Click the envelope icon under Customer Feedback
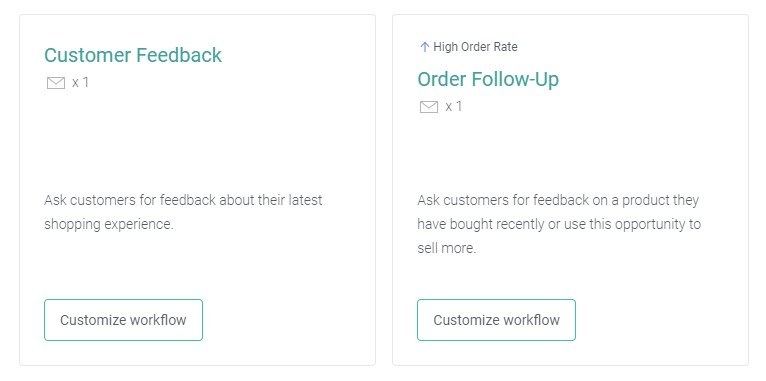The image size is (766, 381). (56, 83)
